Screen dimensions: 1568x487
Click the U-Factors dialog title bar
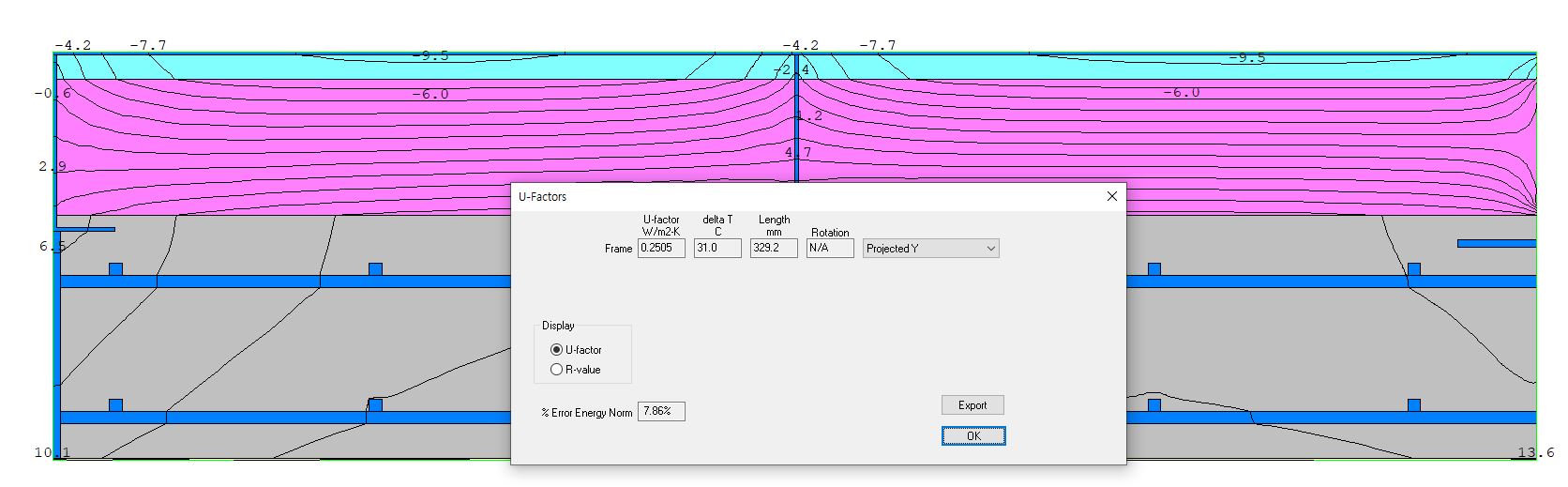(x=797, y=196)
